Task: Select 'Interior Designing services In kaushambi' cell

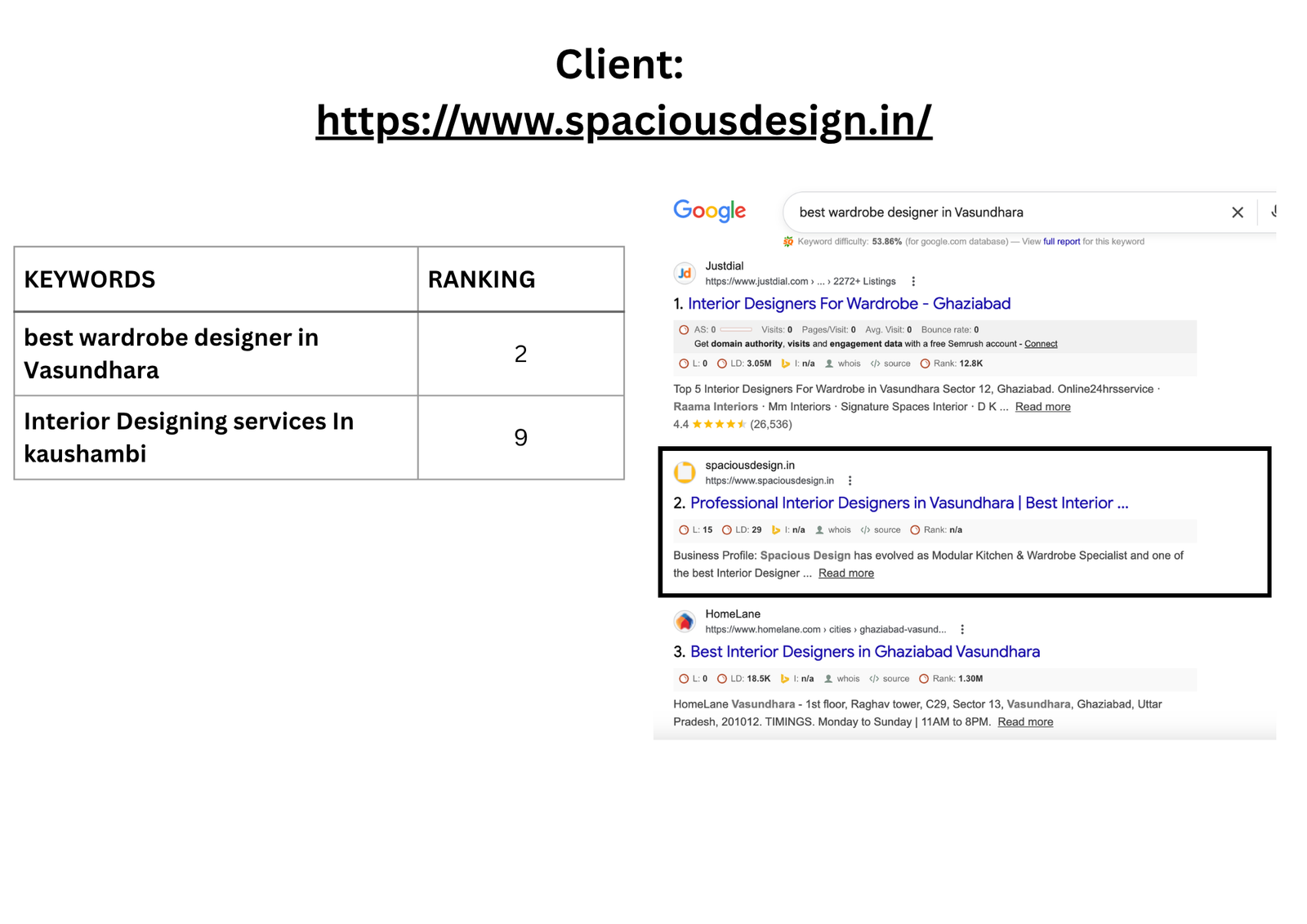Action: coord(216,438)
